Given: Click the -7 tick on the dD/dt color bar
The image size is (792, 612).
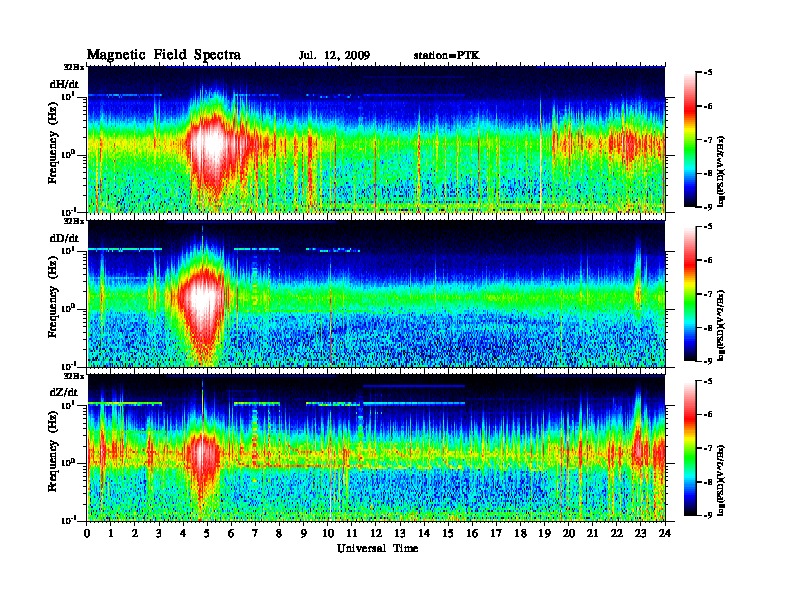Looking at the screenshot, I should point(708,294).
